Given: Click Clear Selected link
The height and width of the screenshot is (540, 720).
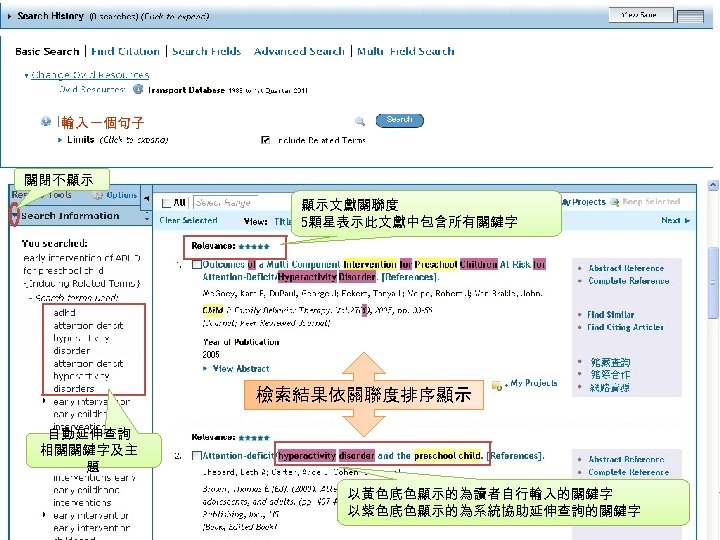Looking at the screenshot, I should (x=188, y=221).
